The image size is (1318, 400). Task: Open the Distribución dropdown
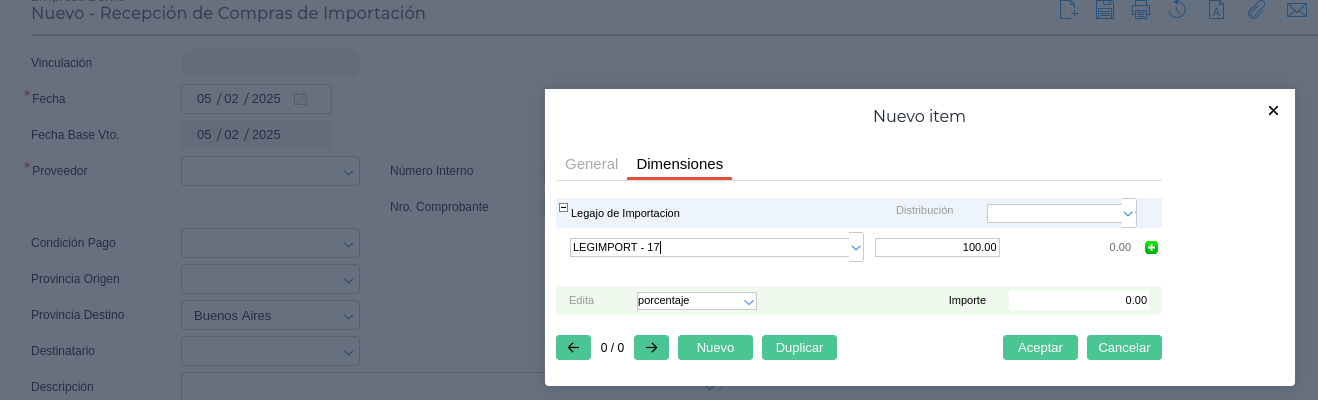(1128, 213)
